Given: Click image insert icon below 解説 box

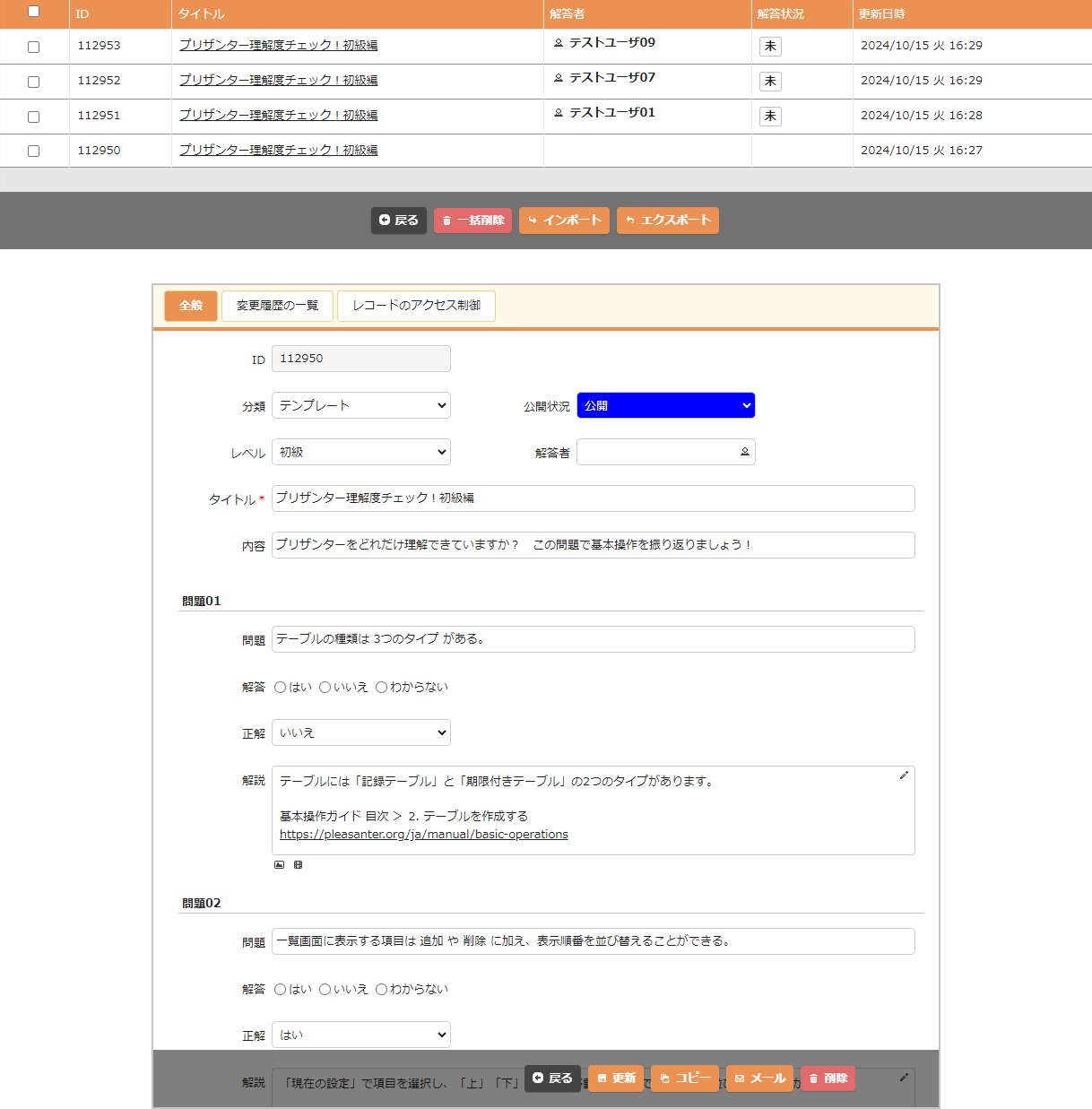Looking at the screenshot, I should [x=279, y=865].
